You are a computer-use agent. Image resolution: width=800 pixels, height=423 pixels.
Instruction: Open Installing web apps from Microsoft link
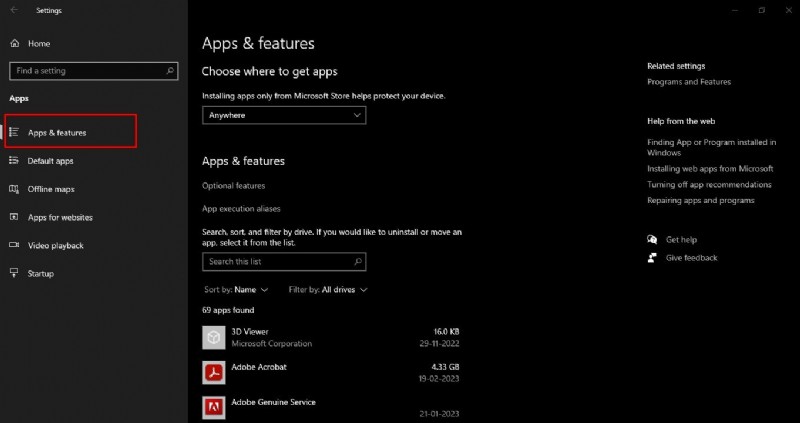pyautogui.click(x=710, y=168)
